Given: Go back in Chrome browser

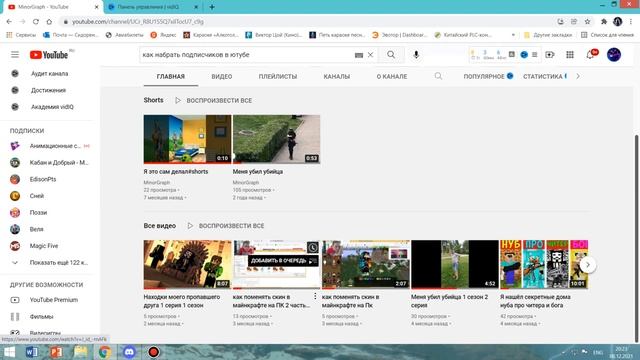Looking at the screenshot, I should point(9,22).
